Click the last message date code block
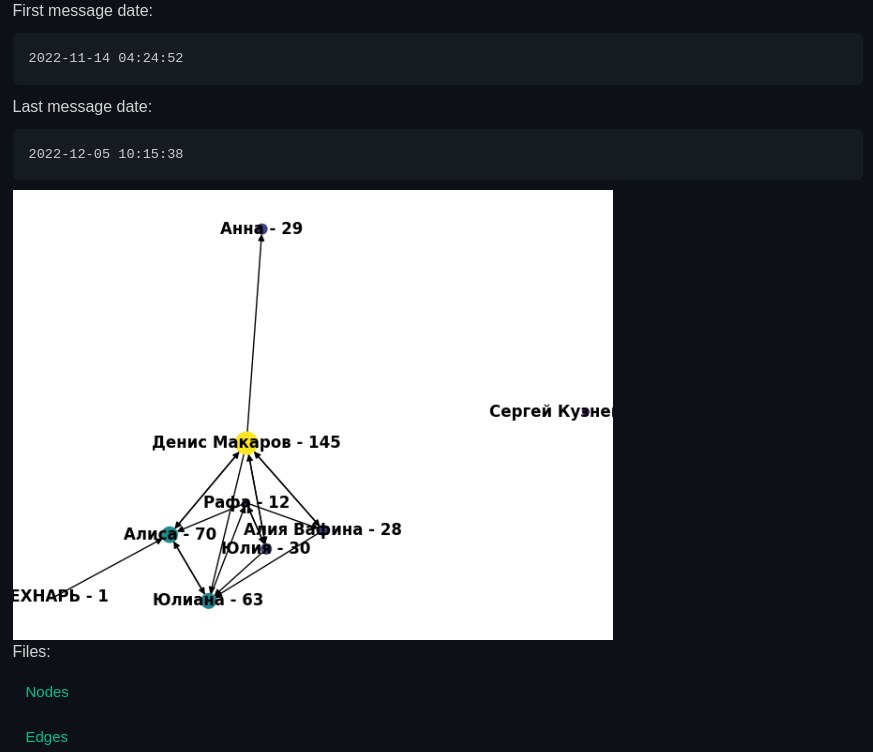 (x=437, y=155)
